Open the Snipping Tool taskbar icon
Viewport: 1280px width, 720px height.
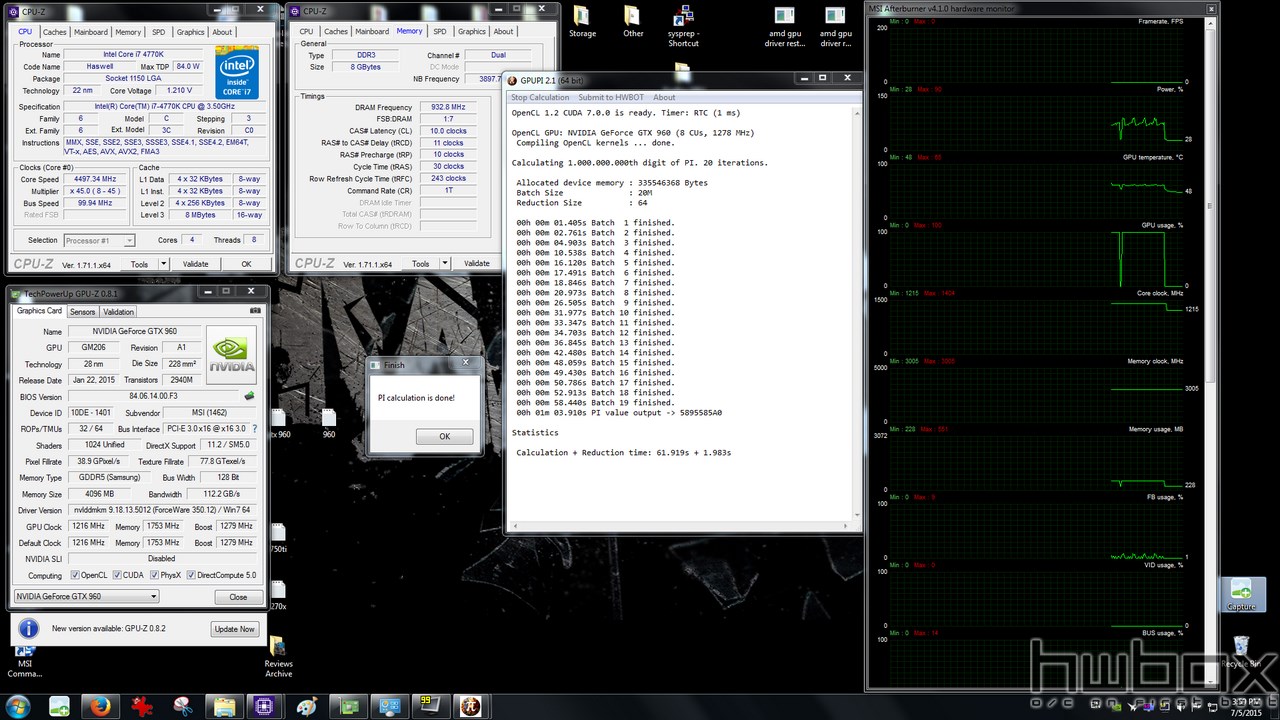tap(182, 706)
